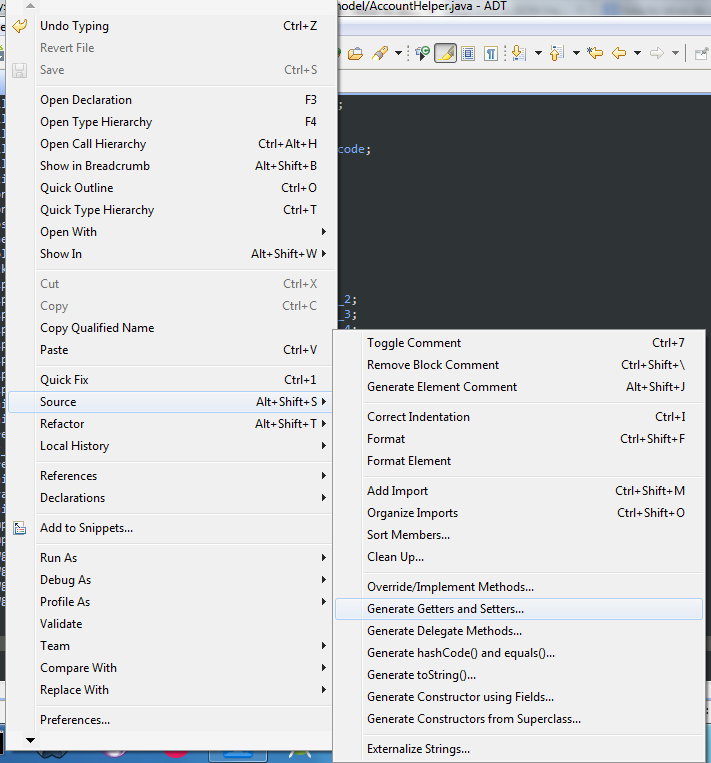Click the bottom scroll-down arrow of the menu

click(x=30, y=740)
